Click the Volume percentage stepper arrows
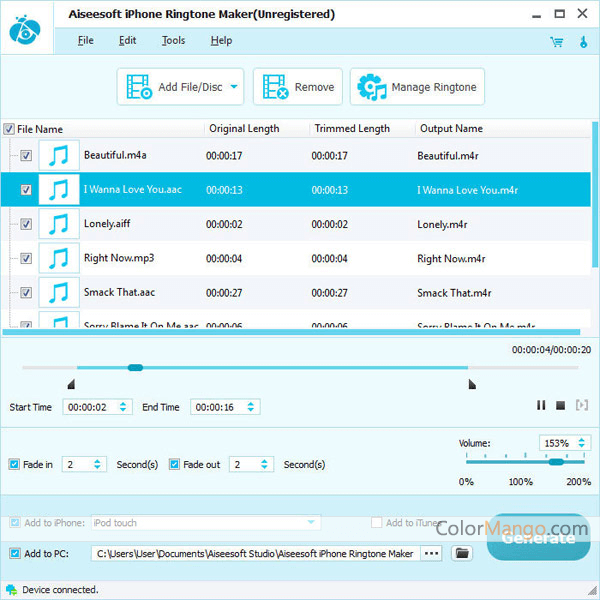 coord(582,443)
